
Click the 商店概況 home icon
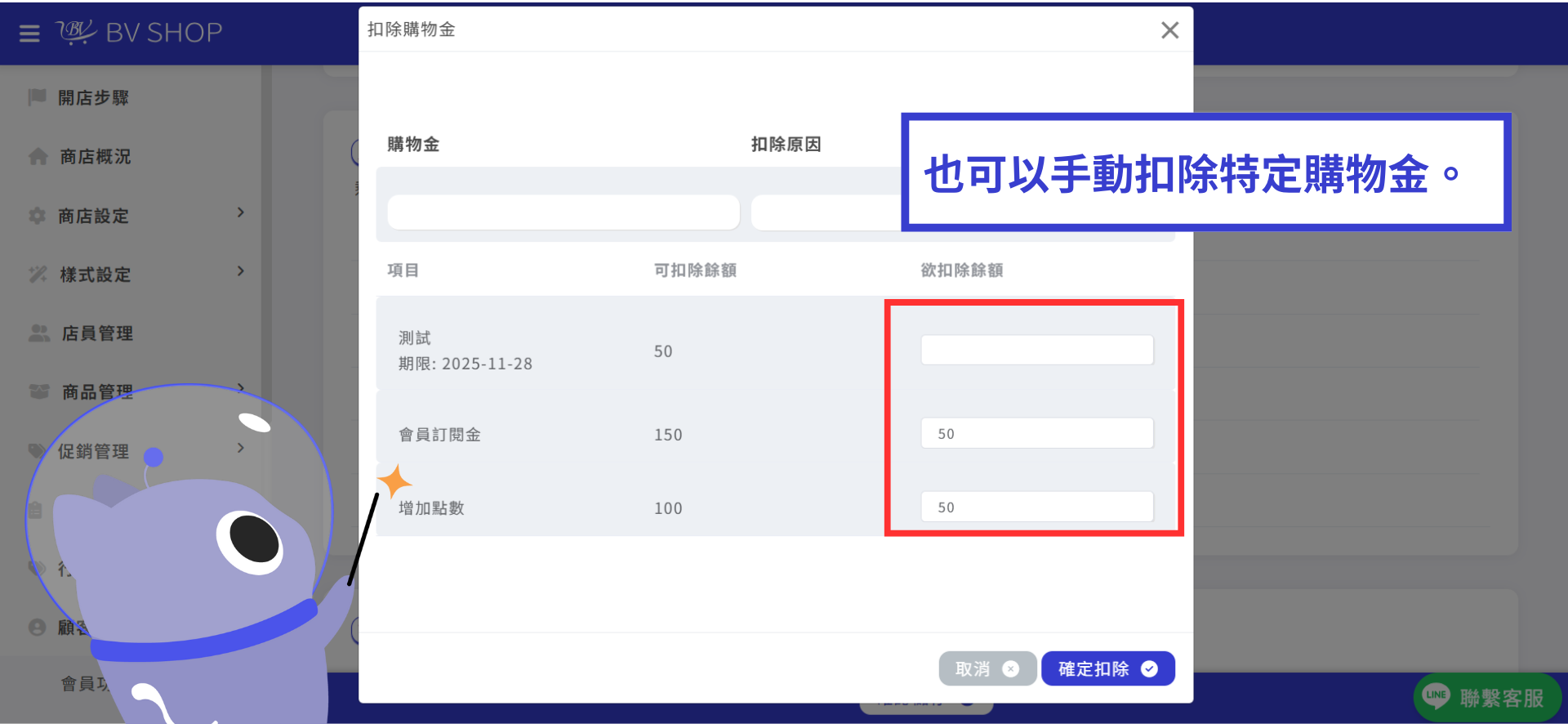38,156
